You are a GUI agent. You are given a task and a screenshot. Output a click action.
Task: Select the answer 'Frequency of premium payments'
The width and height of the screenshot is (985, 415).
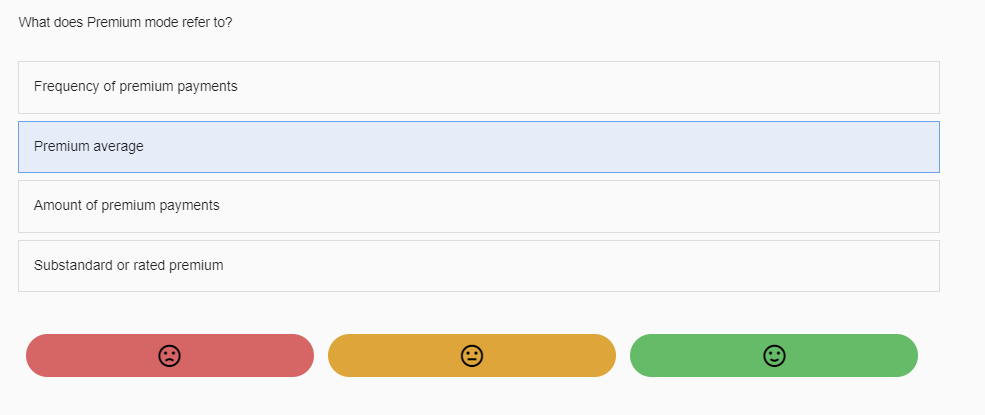[x=478, y=87]
